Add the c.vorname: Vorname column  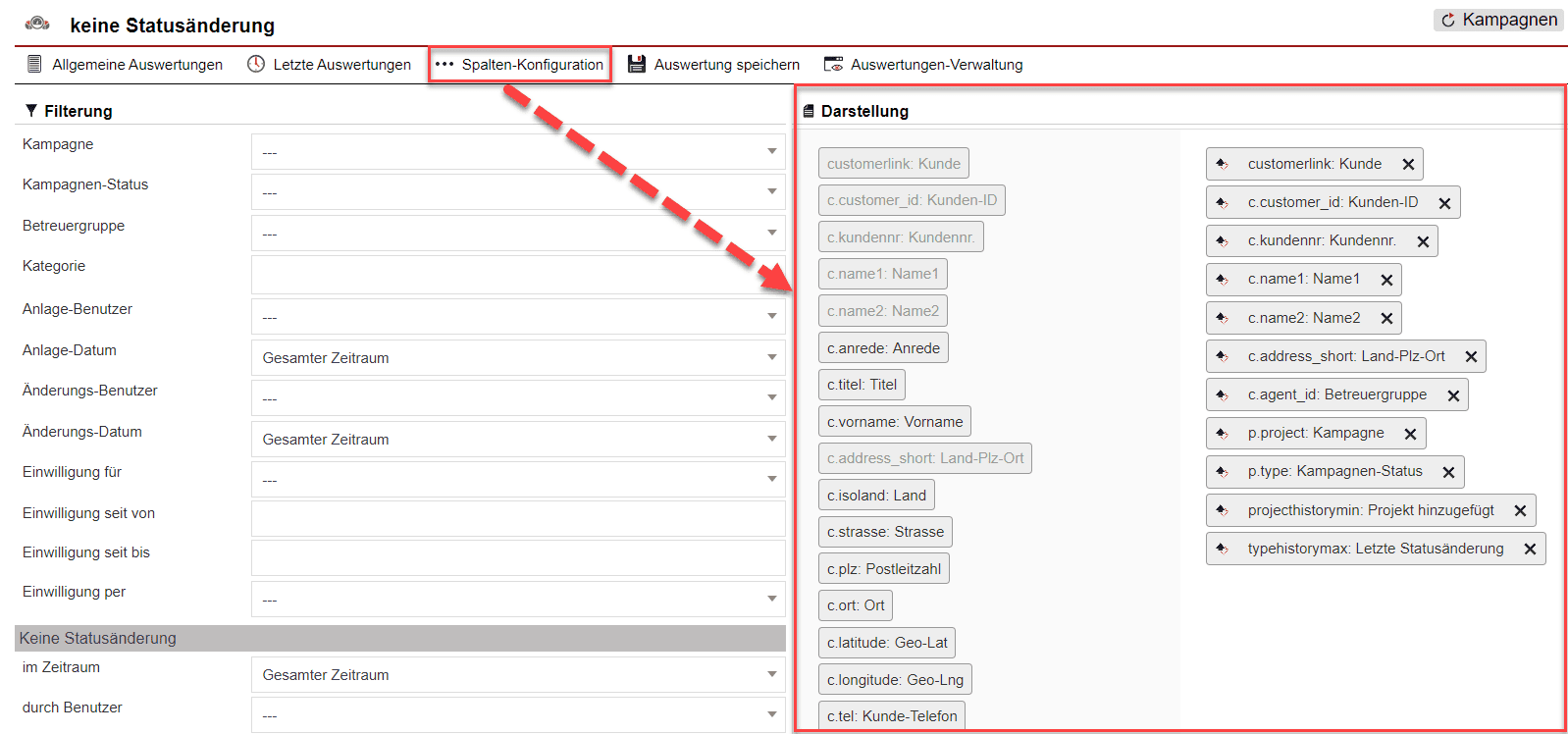point(894,422)
